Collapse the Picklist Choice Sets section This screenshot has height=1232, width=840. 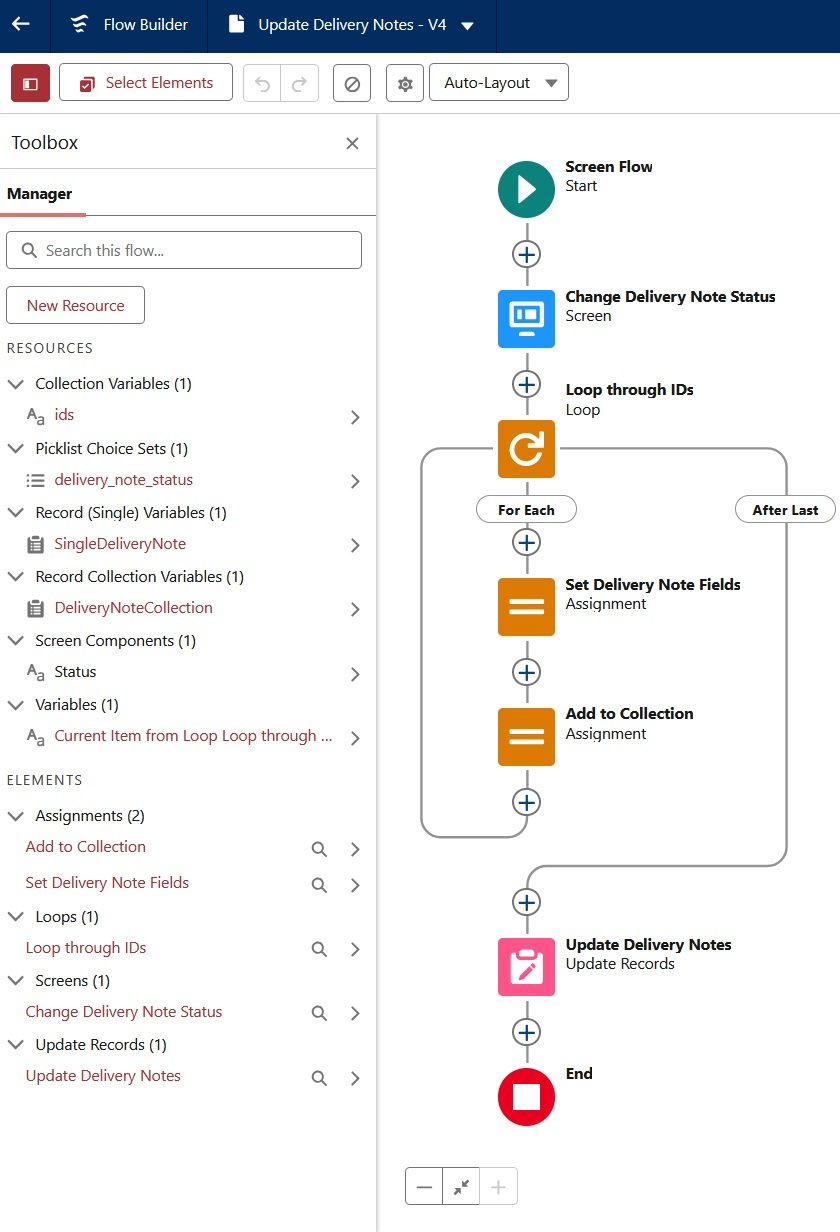pos(16,448)
